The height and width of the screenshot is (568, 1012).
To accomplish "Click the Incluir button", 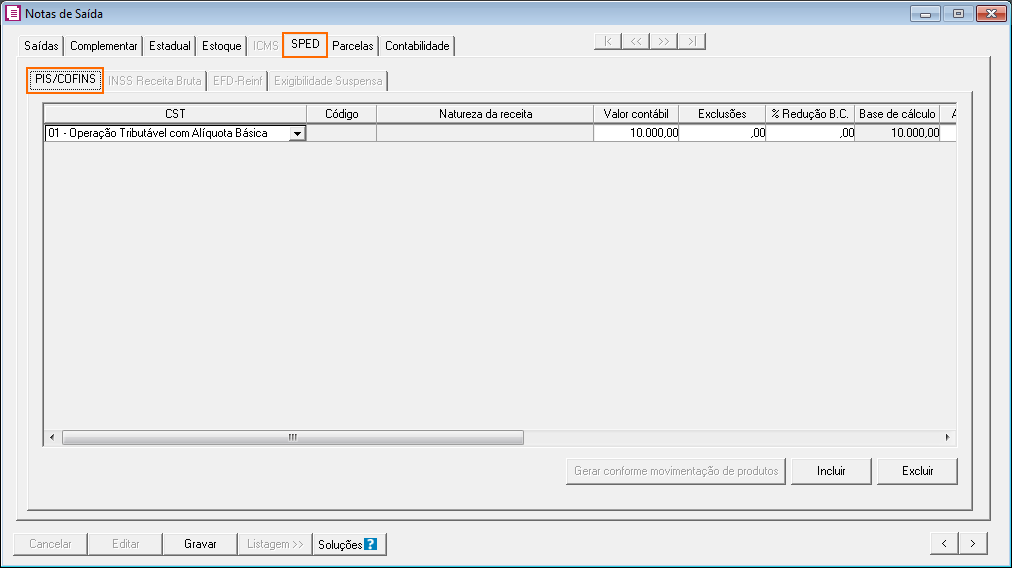I will click(831, 471).
